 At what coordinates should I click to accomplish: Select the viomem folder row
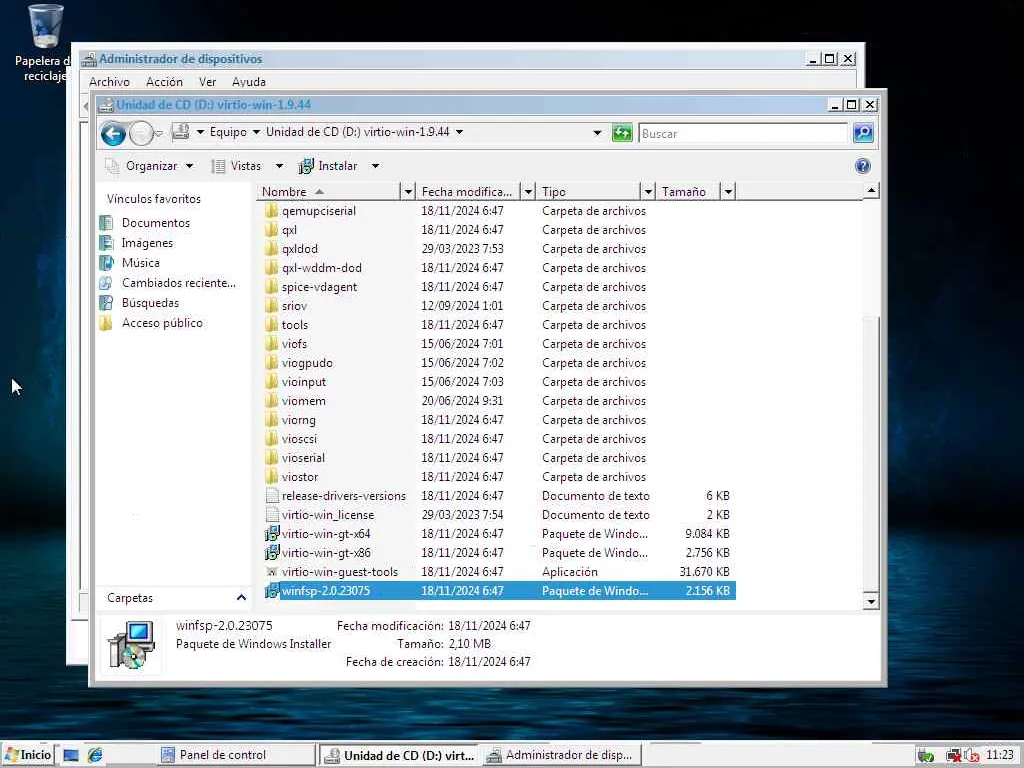pyautogui.click(x=499, y=401)
